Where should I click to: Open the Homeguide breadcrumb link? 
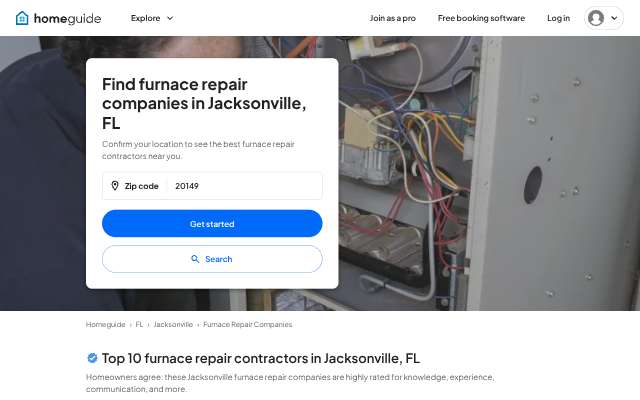tap(105, 324)
